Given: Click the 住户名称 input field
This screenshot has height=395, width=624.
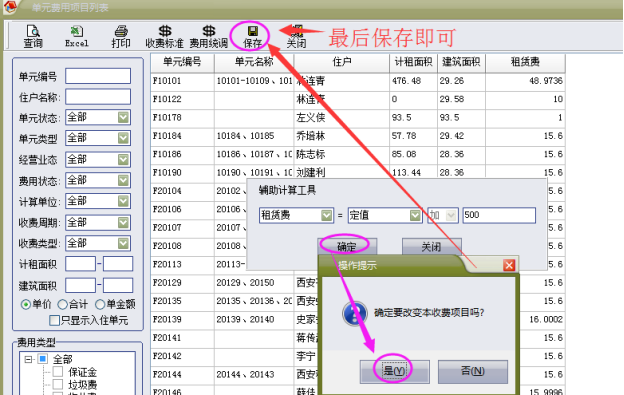Looking at the screenshot, I should (x=98, y=97).
